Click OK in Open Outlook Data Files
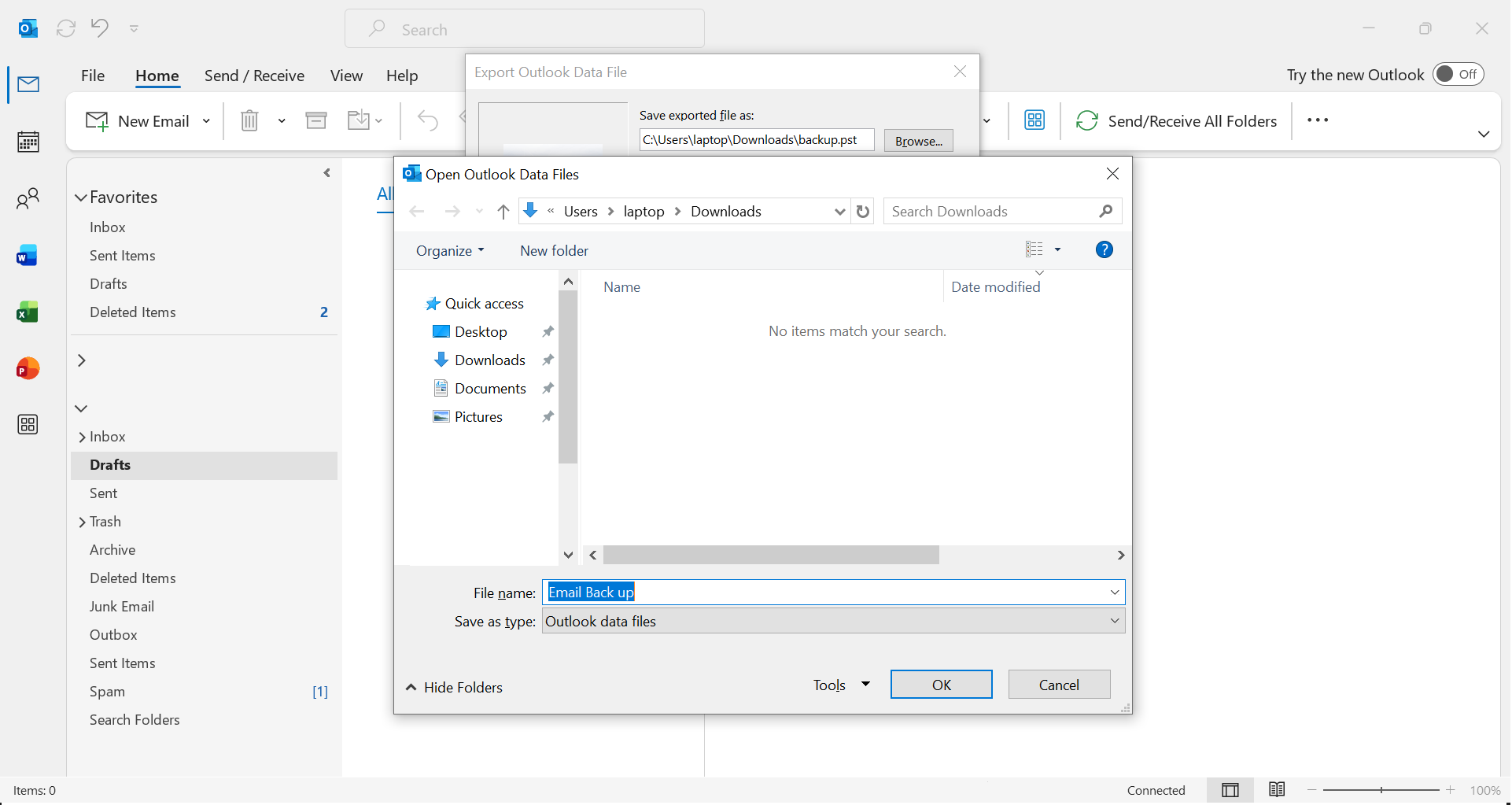The image size is (1512, 805). click(941, 685)
